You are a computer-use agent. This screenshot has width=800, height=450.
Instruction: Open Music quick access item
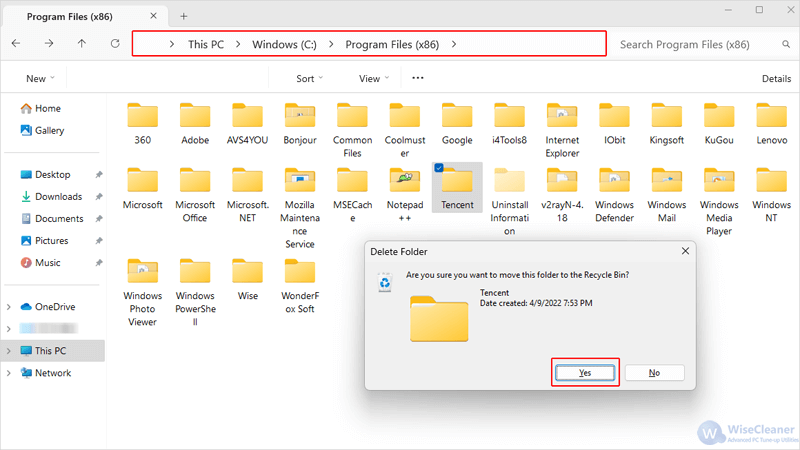40,262
